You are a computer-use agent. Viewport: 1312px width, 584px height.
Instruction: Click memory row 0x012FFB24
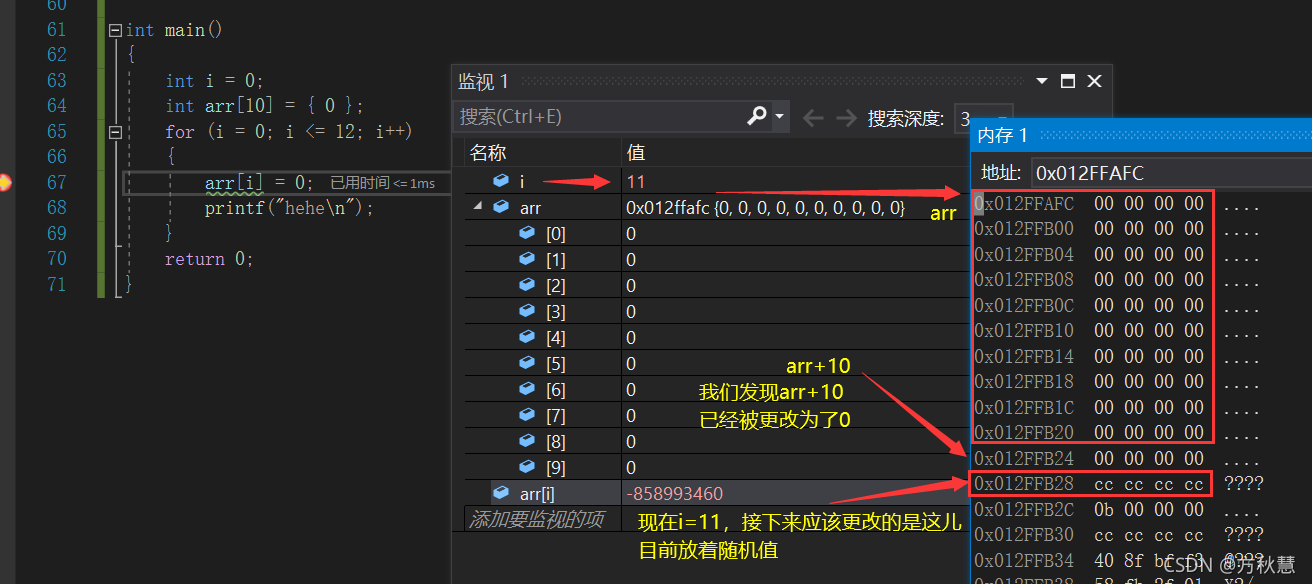1118,459
